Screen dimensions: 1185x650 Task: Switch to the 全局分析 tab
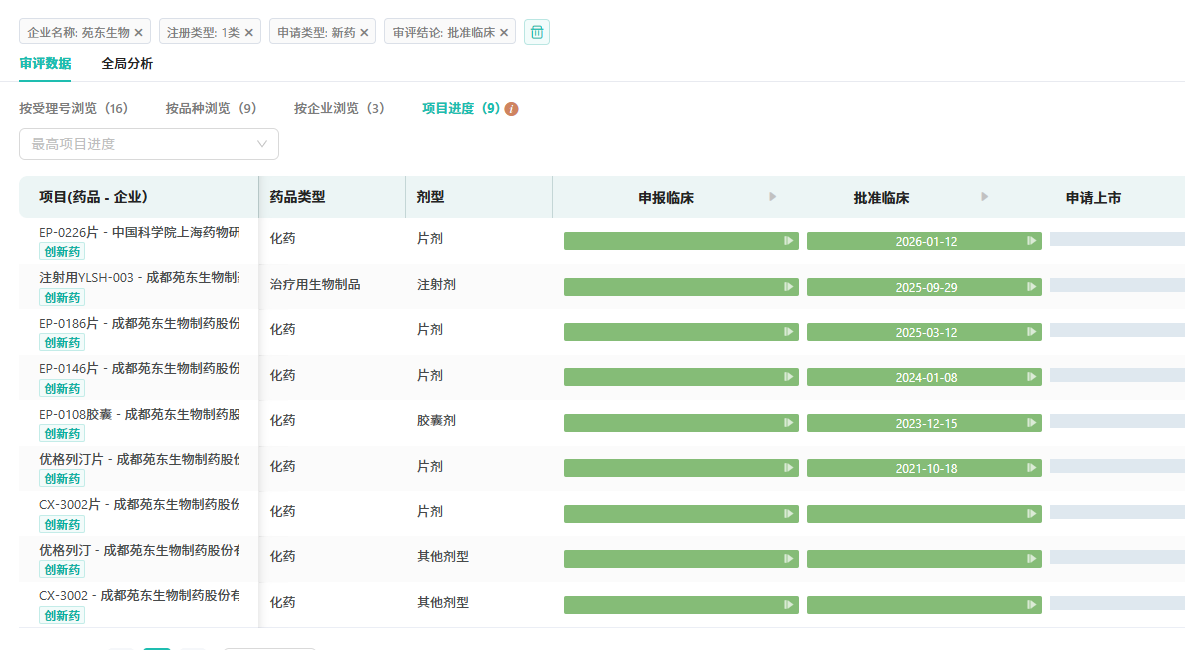(127, 64)
